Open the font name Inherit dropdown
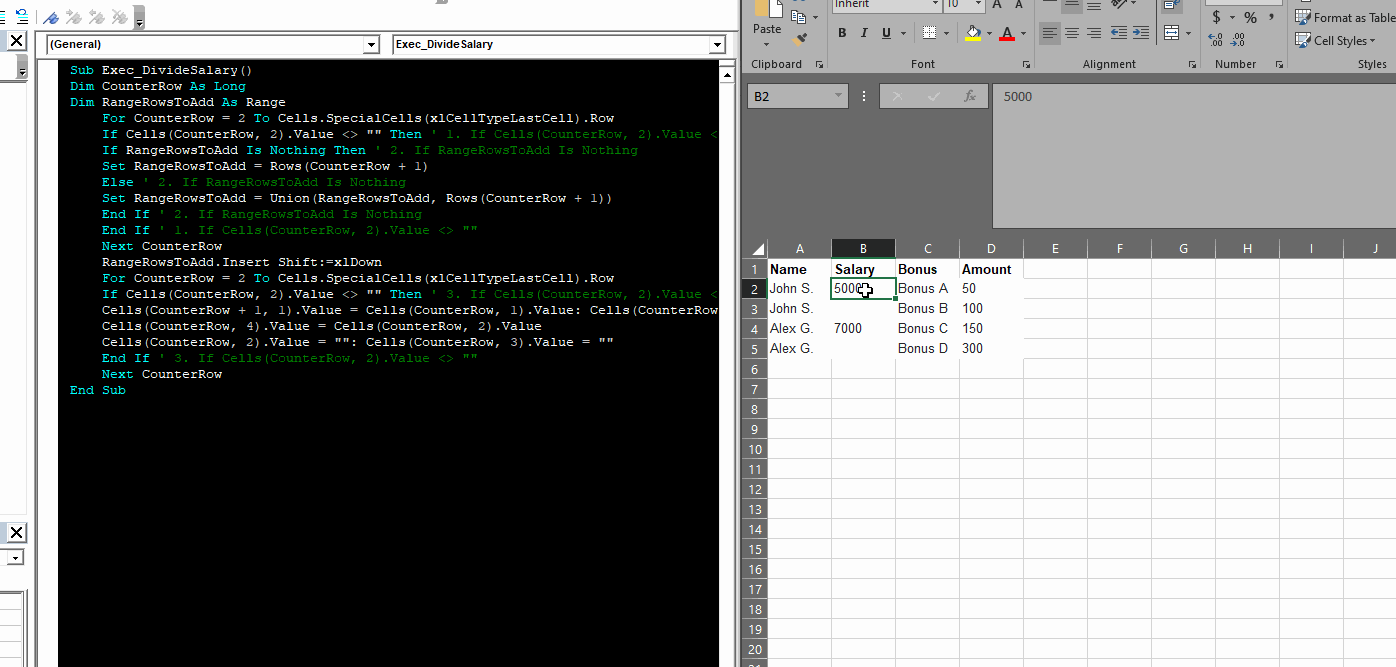 (x=934, y=5)
